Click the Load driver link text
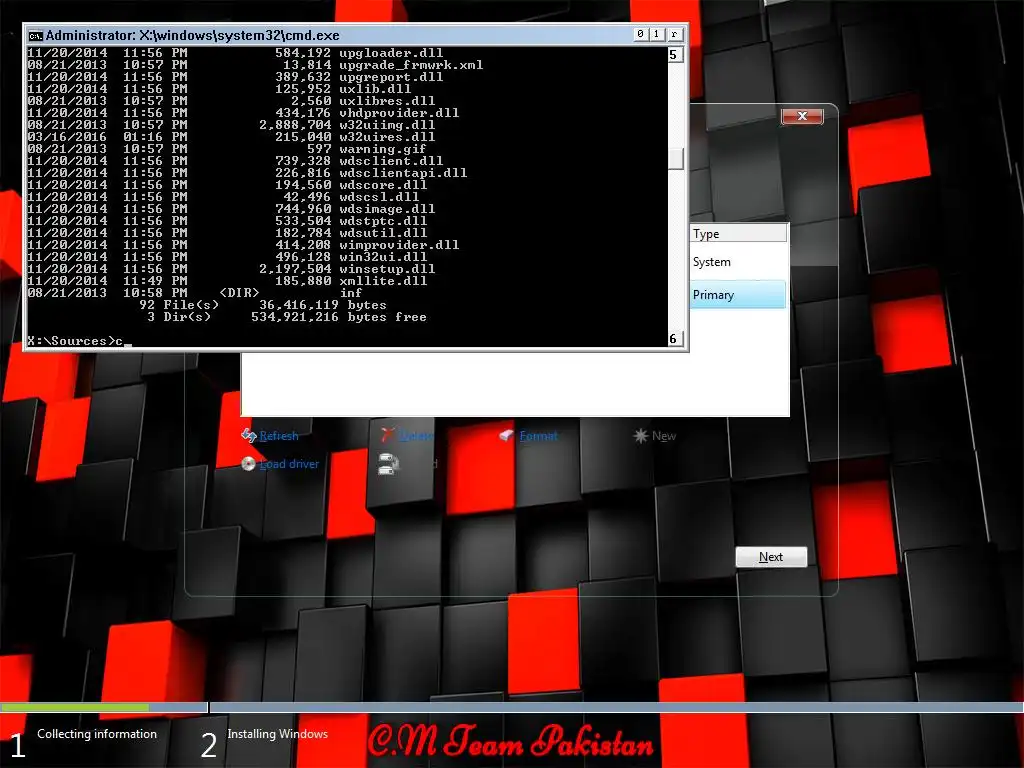The width and height of the screenshot is (1024, 768). (289, 464)
